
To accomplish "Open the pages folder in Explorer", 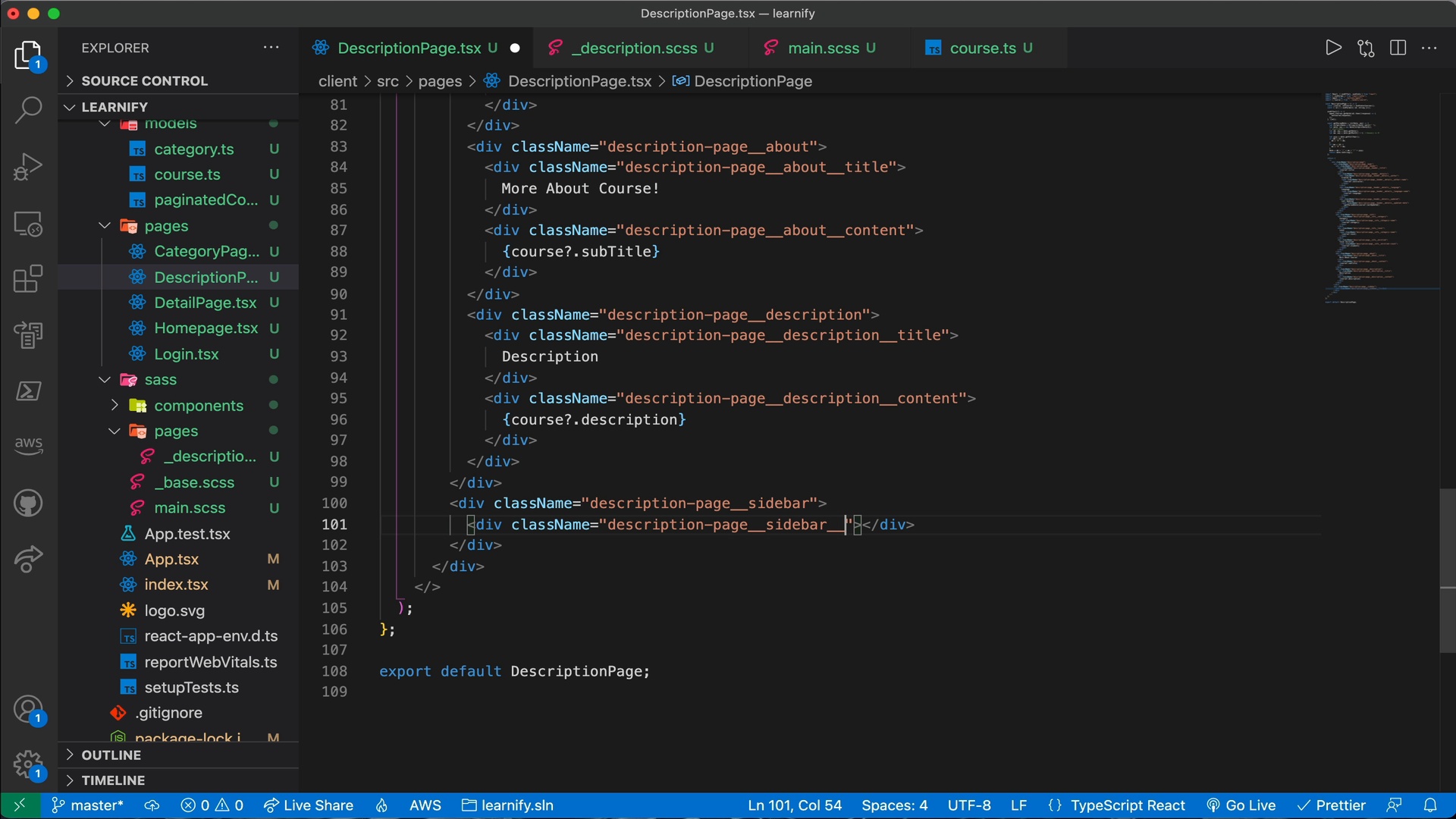I will 166,226.
